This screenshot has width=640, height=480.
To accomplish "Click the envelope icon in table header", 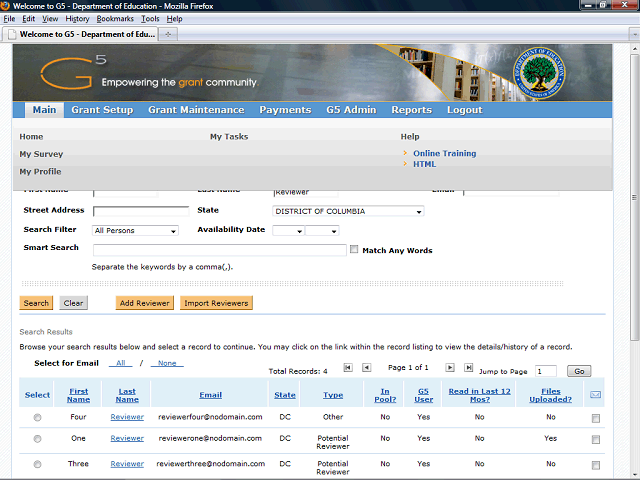I will [595, 395].
